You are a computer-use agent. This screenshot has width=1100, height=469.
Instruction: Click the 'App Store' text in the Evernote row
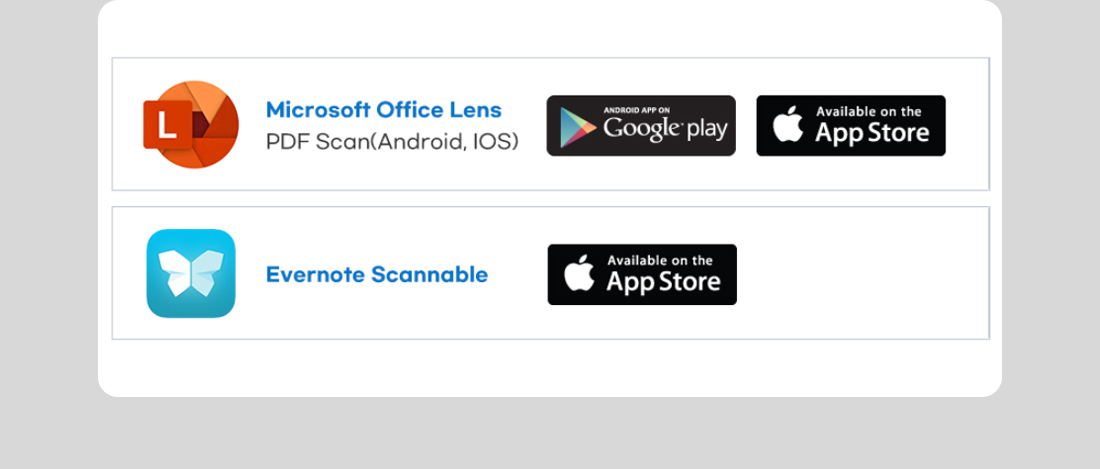coord(663,282)
